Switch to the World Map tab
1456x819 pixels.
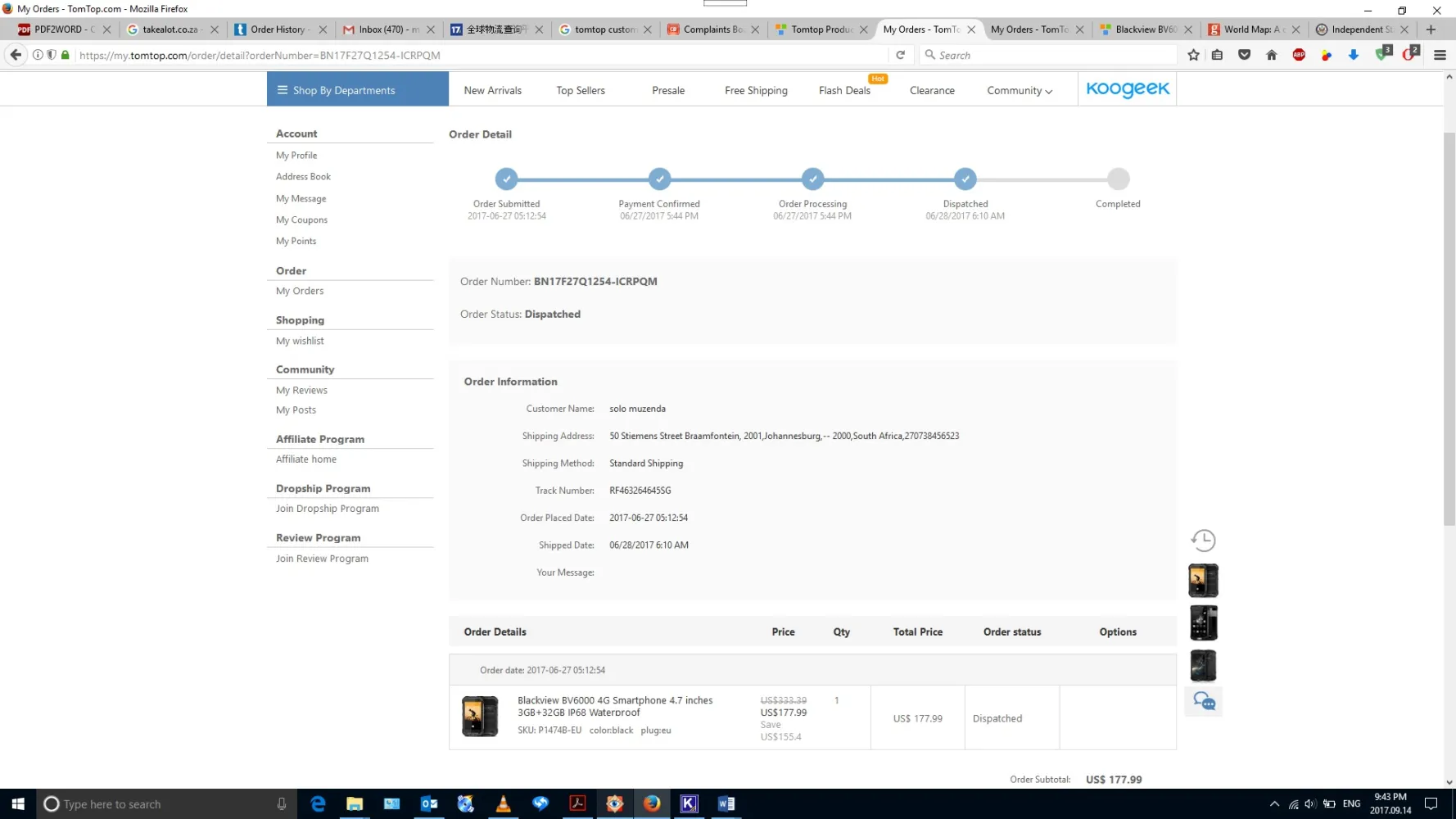1253,29
